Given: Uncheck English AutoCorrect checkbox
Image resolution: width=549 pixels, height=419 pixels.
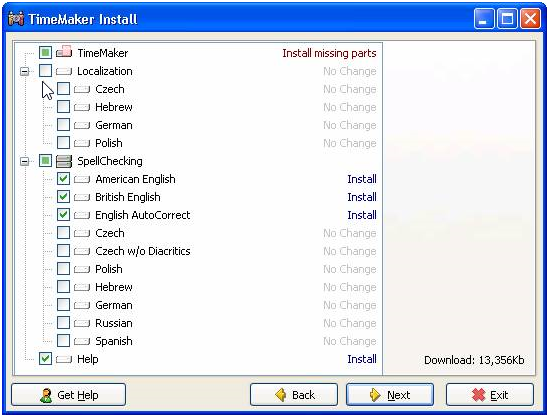Looking at the screenshot, I should [63, 215].
